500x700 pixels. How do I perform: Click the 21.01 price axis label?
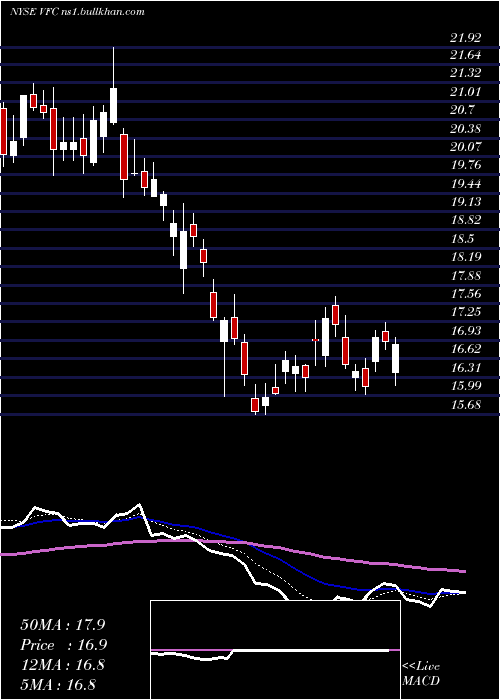[466, 92]
